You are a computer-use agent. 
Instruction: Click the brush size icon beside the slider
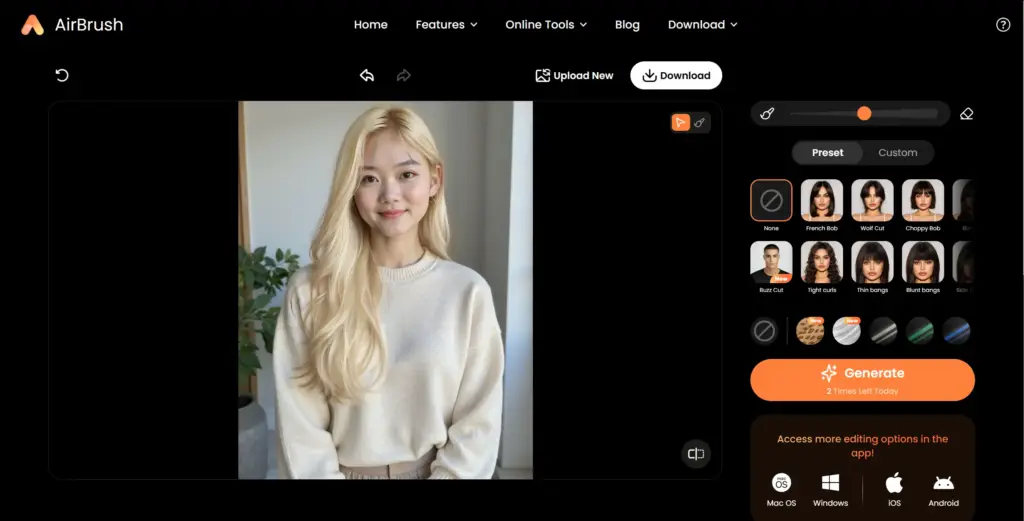coord(767,114)
